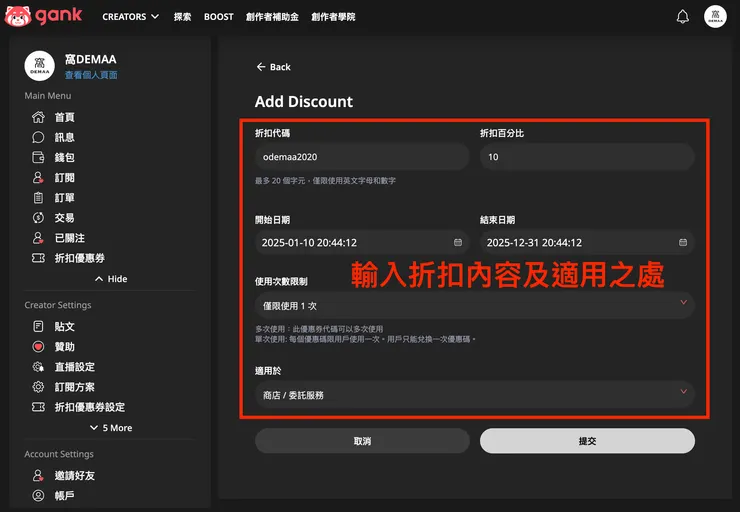This screenshot has height=512, width=740.
Task: Click the clipboard icon beside 訂單
Action: click(x=38, y=198)
